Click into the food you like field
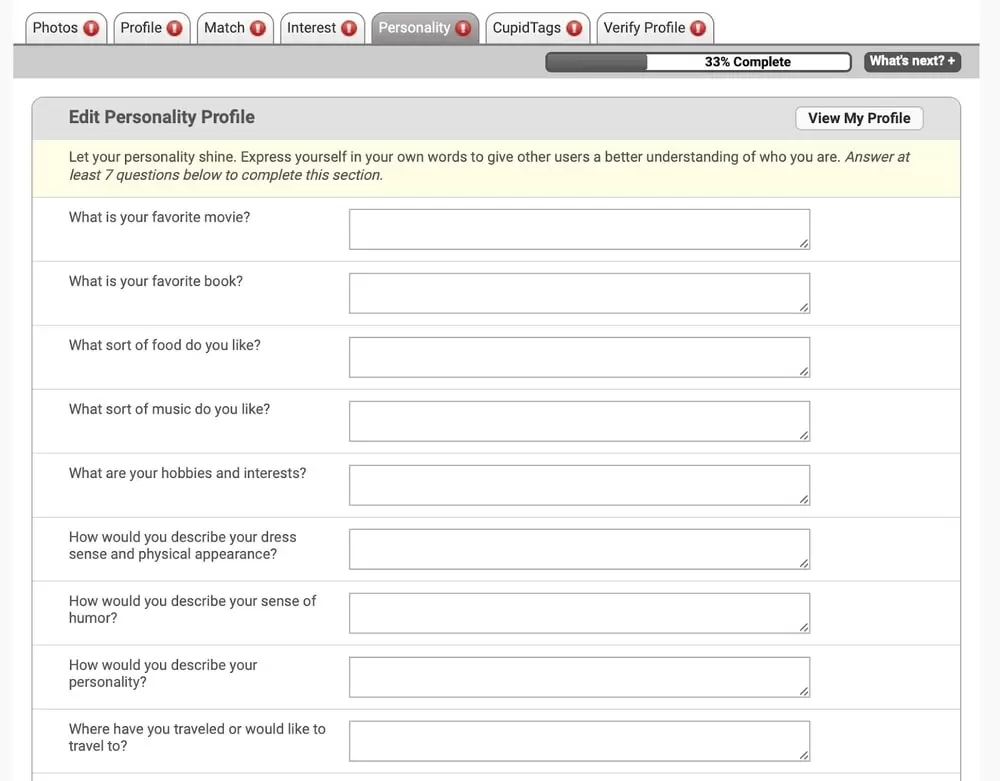 click(x=579, y=358)
